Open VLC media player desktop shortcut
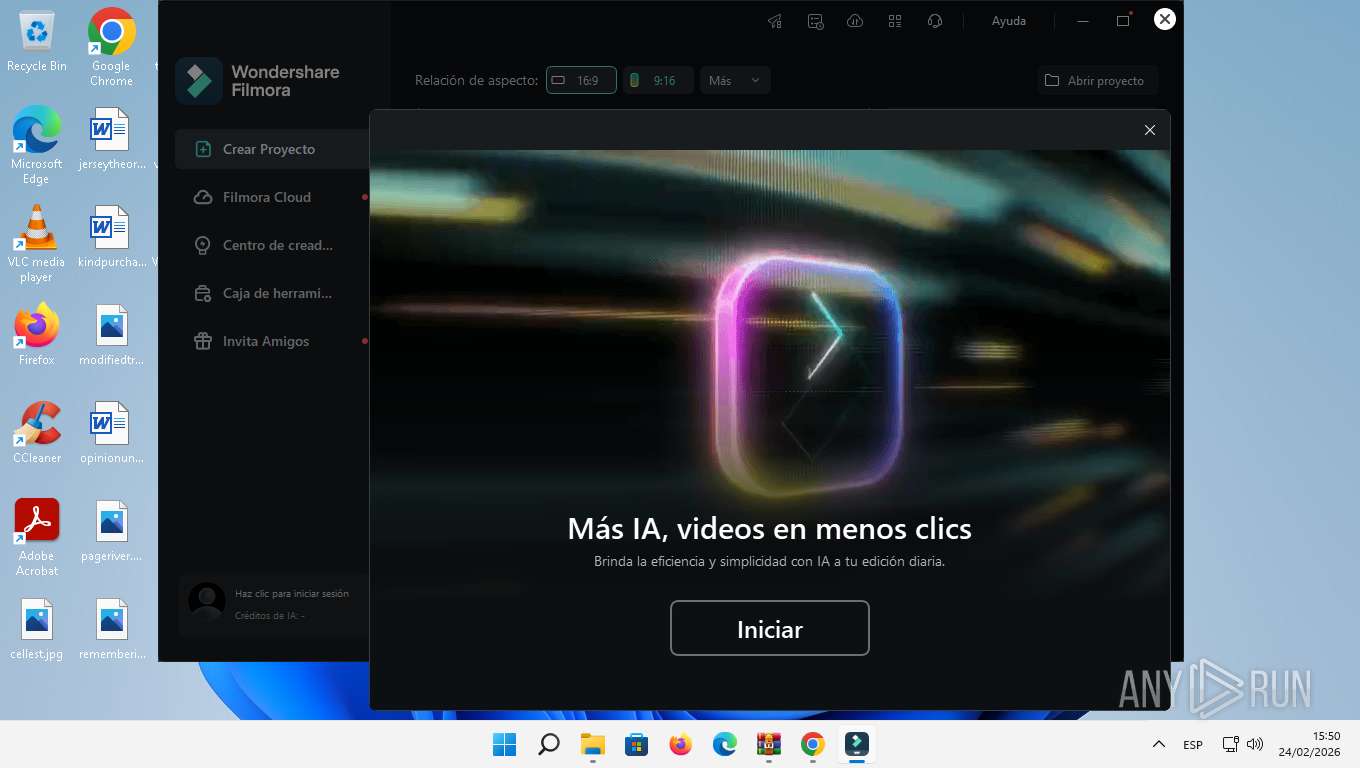Image resolution: width=1360 pixels, height=768 pixels. click(x=37, y=243)
